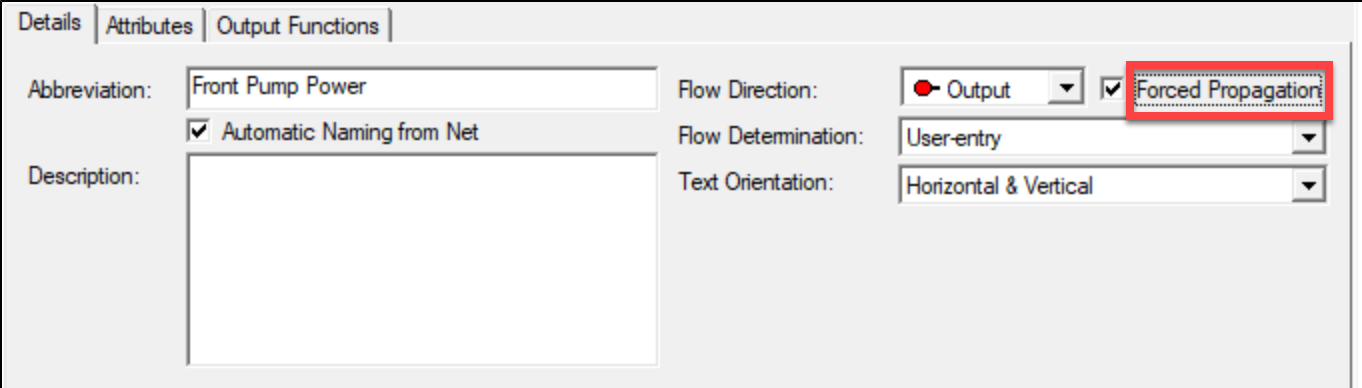1362x388 pixels.
Task: Click the Forced Propagation label text
Action: (x=1228, y=90)
